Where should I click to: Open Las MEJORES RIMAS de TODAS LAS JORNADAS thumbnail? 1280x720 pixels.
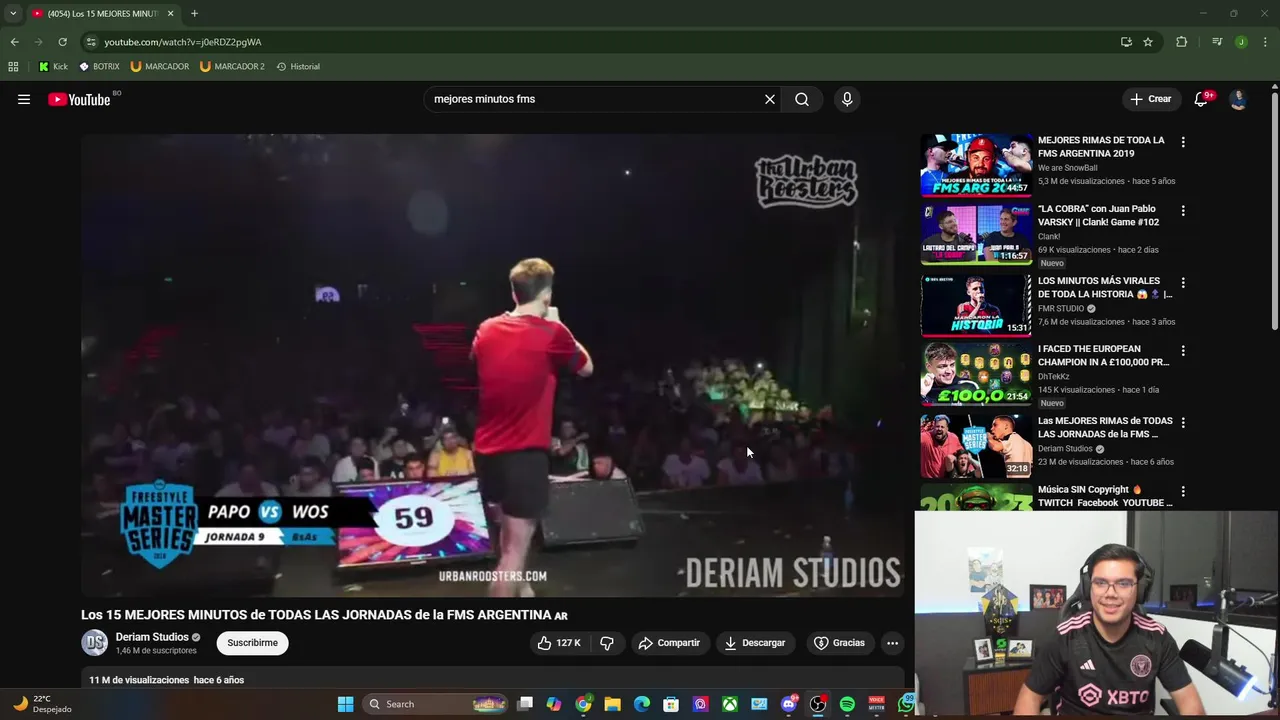pyautogui.click(x=976, y=446)
